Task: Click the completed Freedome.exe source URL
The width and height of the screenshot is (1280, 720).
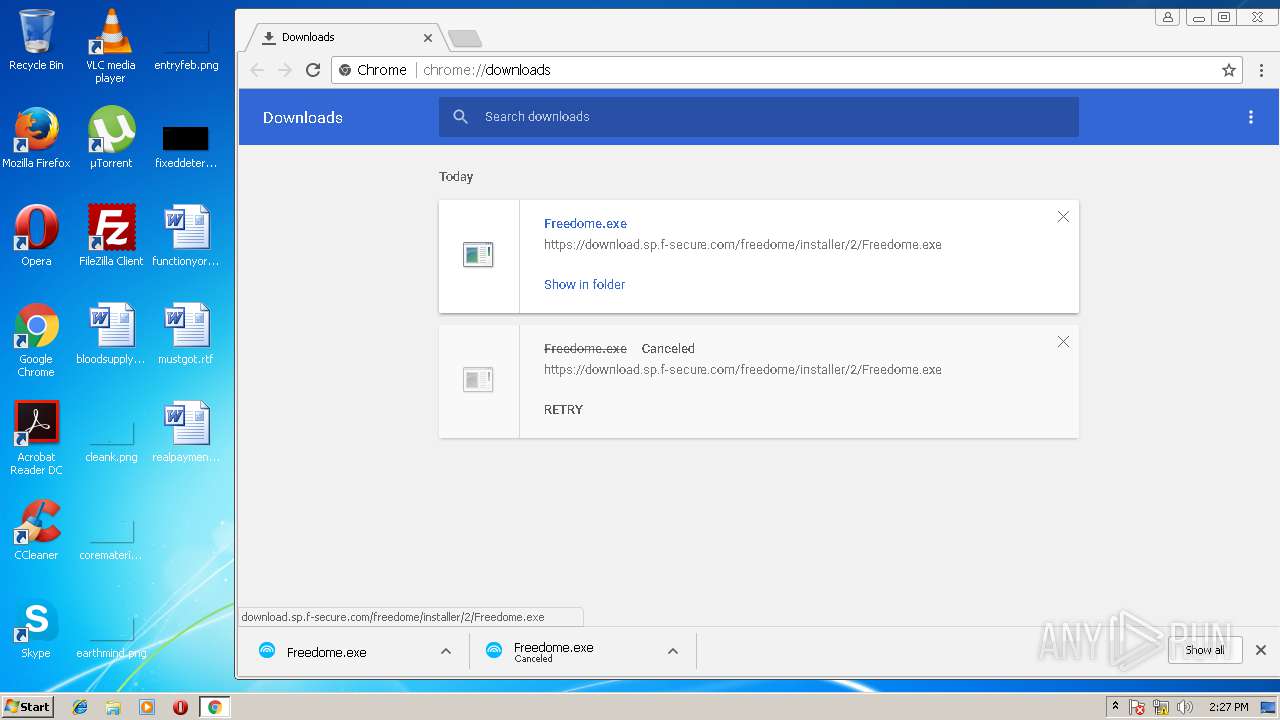Action: pos(743,245)
